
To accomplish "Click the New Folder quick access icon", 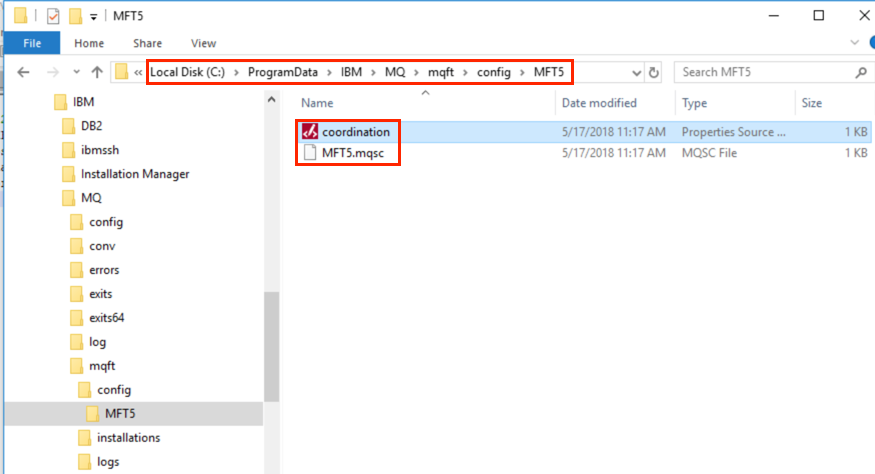I will 75,16.
